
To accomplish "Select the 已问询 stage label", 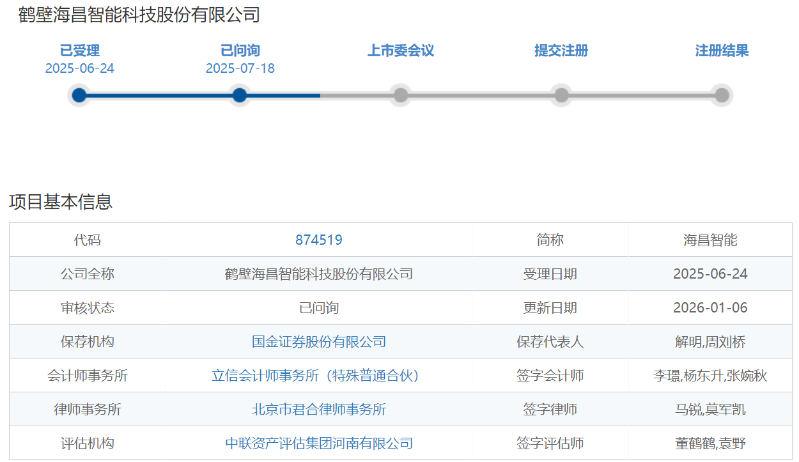I will coord(239,50).
